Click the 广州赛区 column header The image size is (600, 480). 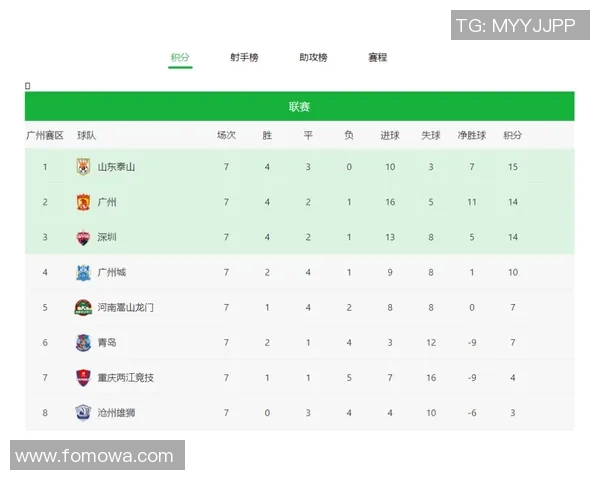click(x=45, y=135)
